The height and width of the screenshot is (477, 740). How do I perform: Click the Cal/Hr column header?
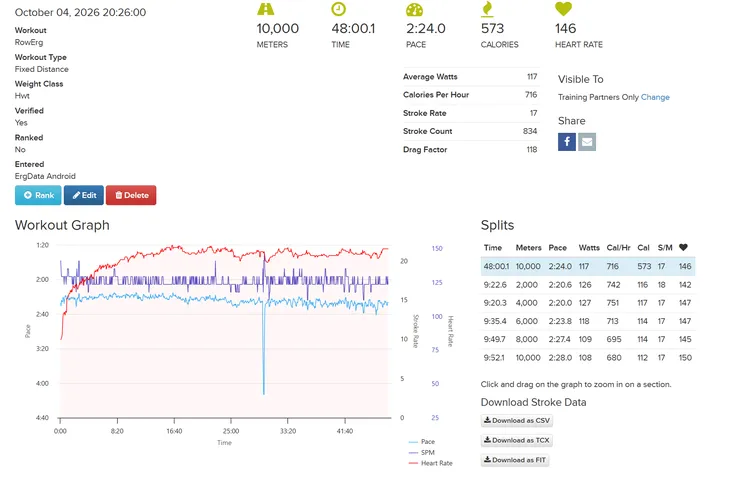(619, 248)
